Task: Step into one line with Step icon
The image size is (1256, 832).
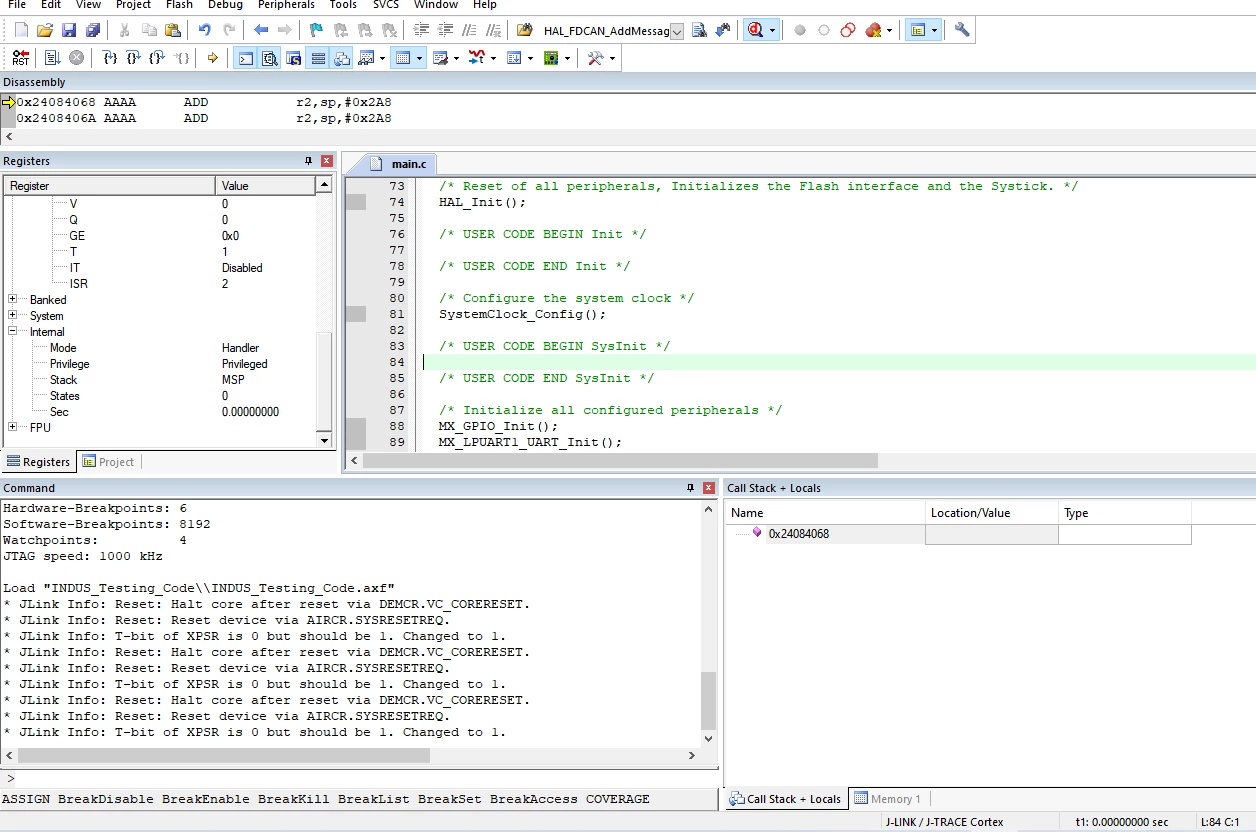Action: (x=109, y=58)
